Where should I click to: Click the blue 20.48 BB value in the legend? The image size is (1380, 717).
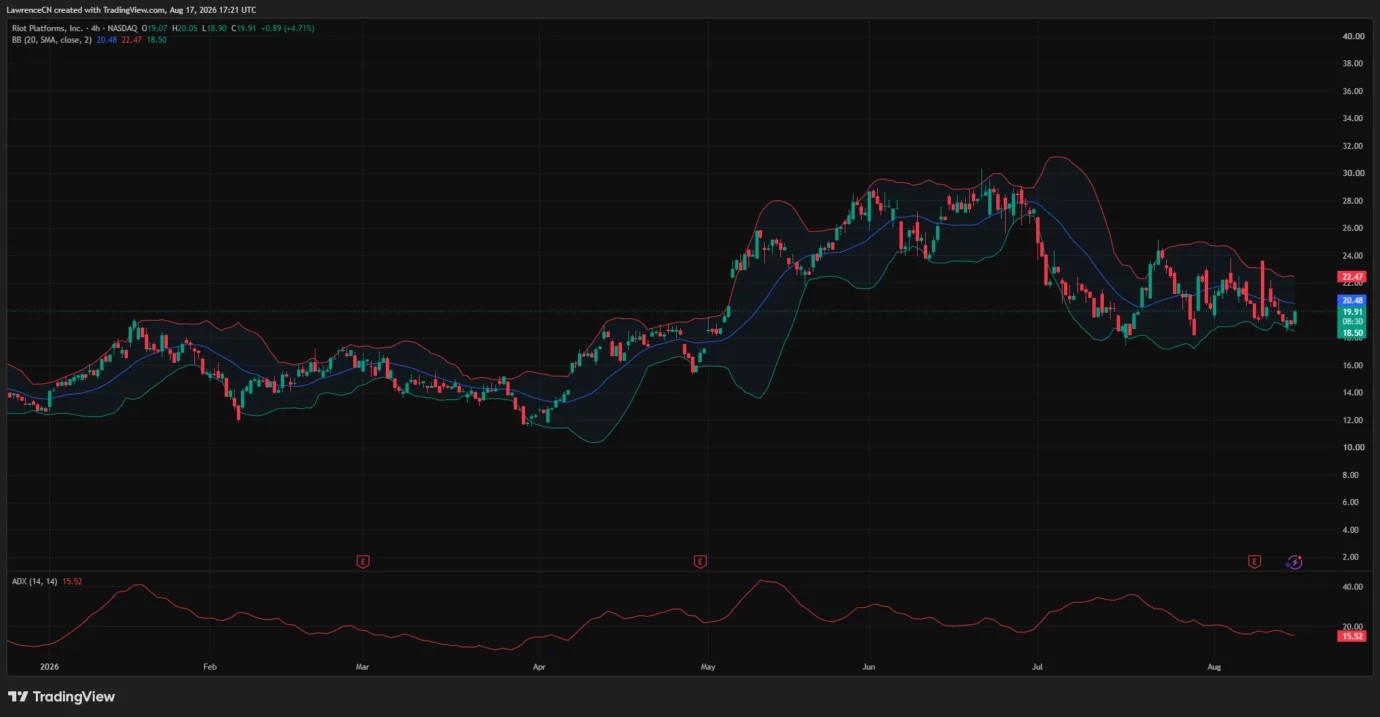(x=106, y=38)
